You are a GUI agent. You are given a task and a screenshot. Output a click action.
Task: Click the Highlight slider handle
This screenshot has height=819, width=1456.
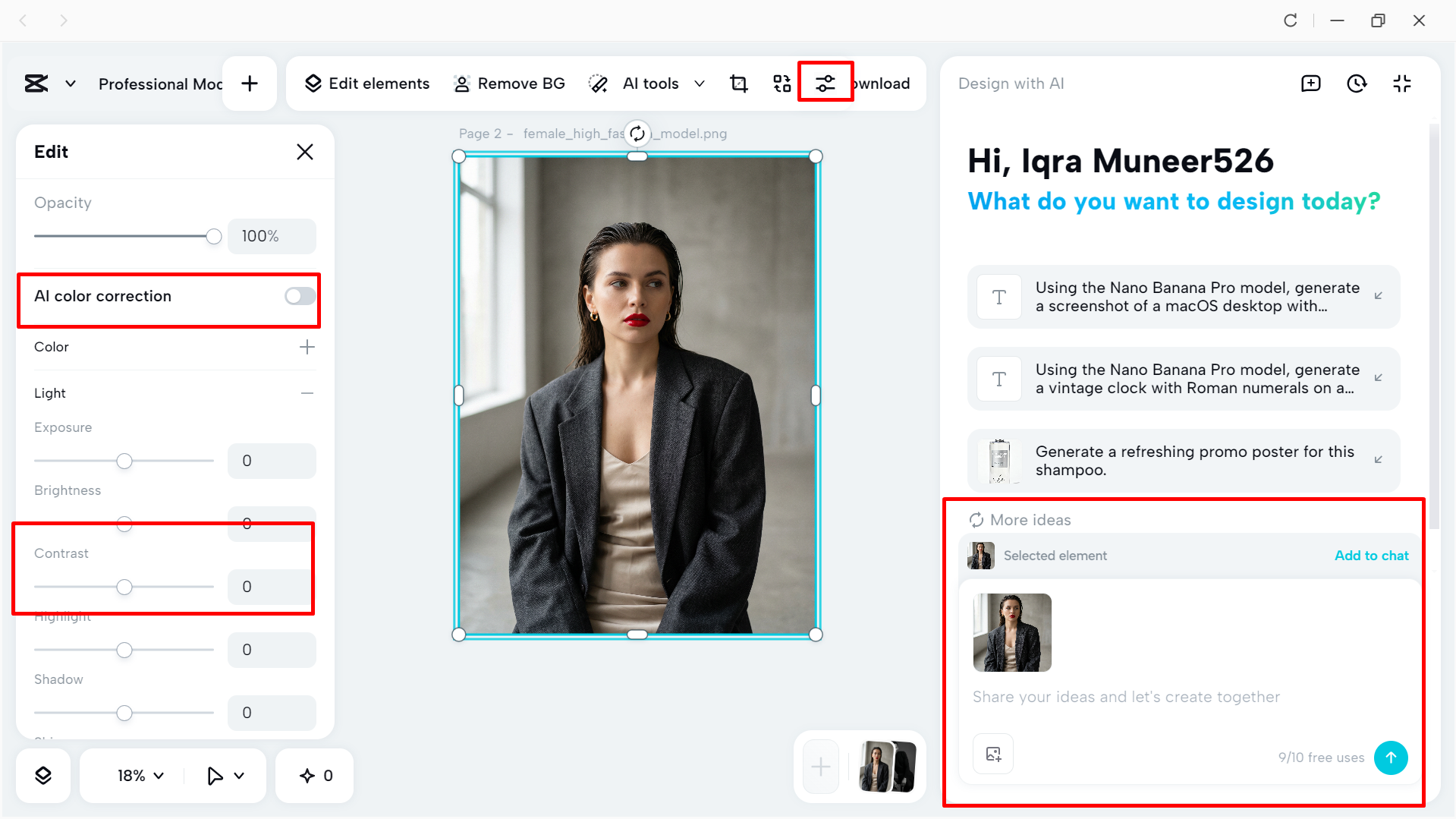click(x=124, y=650)
